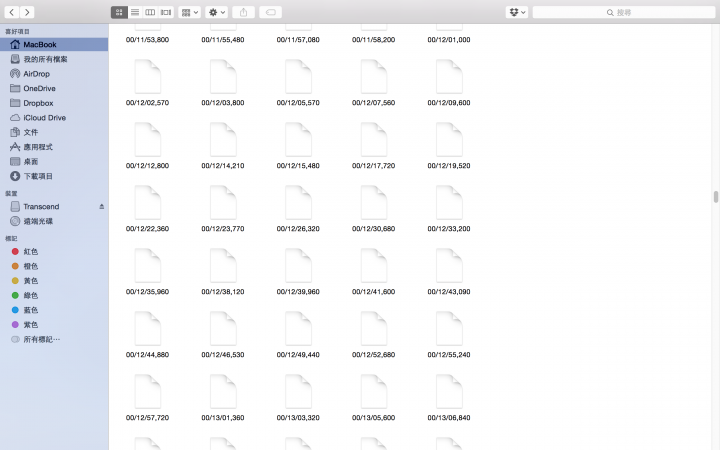The height and width of the screenshot is (450, 720).
Task: Filter by the orange tag 橙色
Action: [54, 266]
